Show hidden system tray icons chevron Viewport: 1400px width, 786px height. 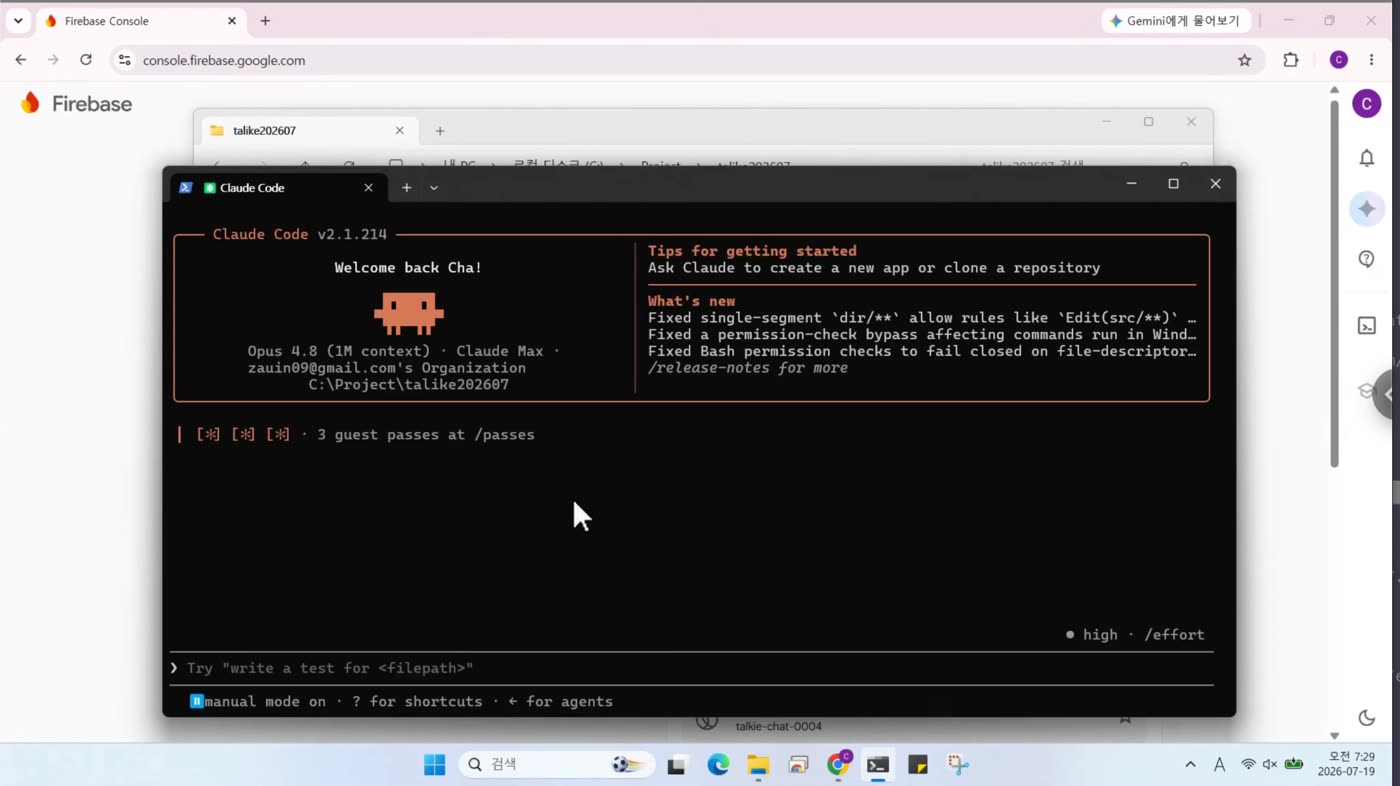1190,765
